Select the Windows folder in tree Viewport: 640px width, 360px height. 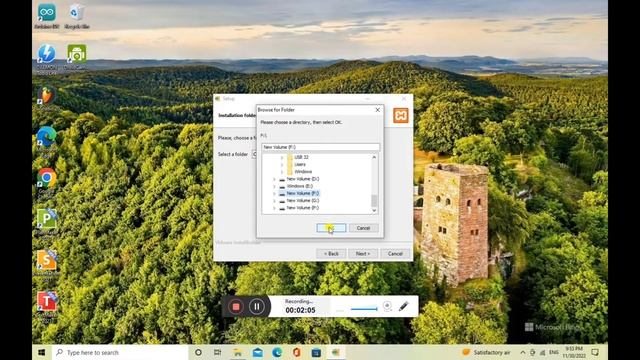coord(303,172)
